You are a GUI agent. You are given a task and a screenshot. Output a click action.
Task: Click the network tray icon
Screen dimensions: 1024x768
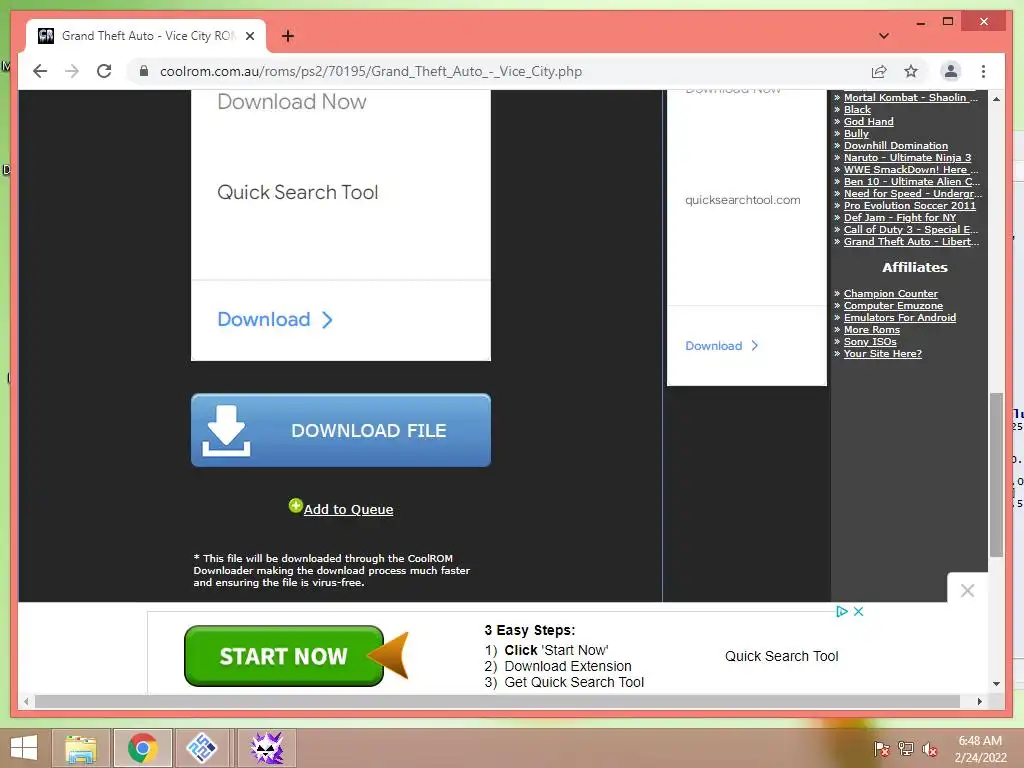point(906,749)
